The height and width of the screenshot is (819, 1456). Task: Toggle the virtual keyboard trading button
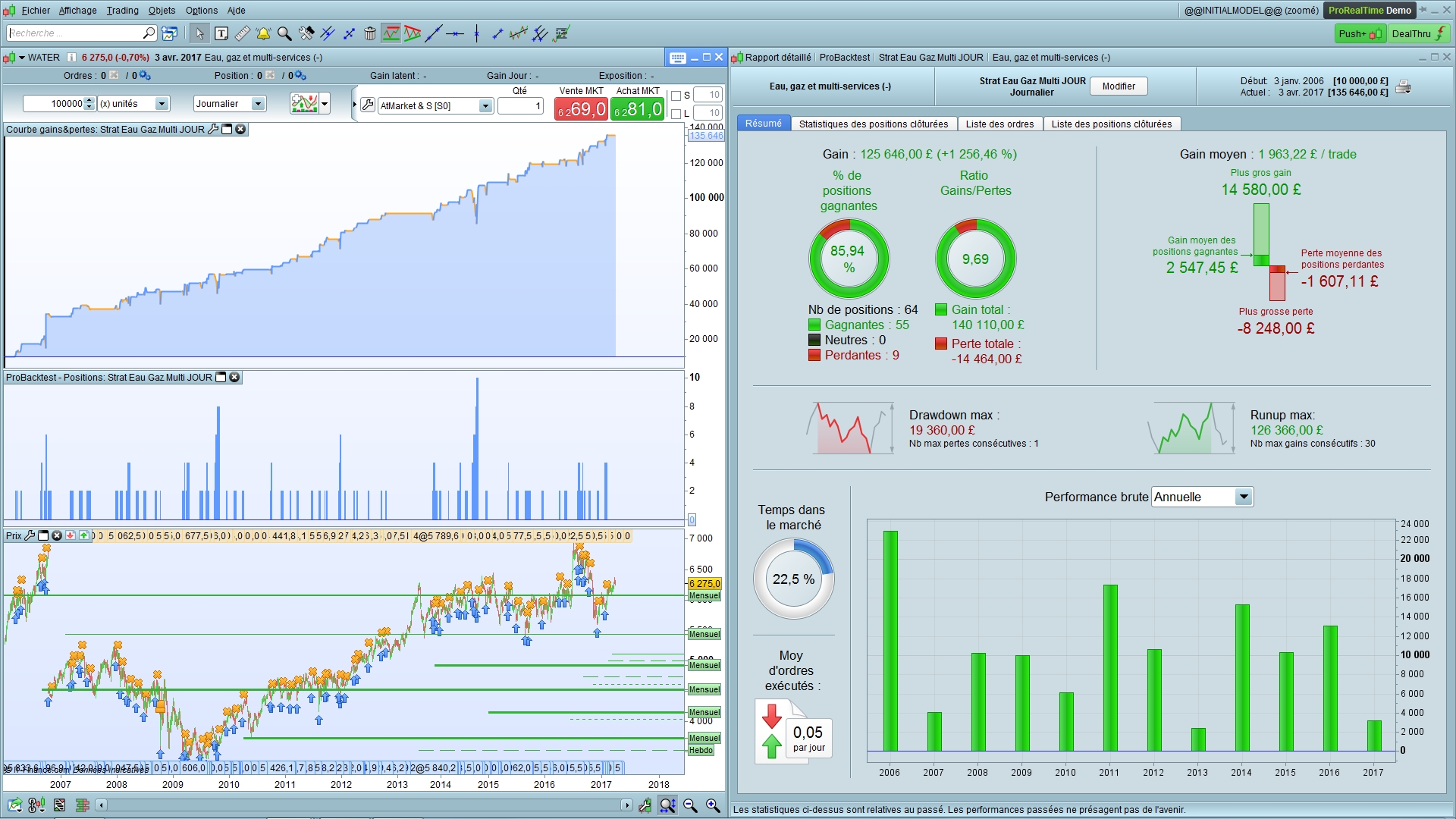[x=678, y=58]
